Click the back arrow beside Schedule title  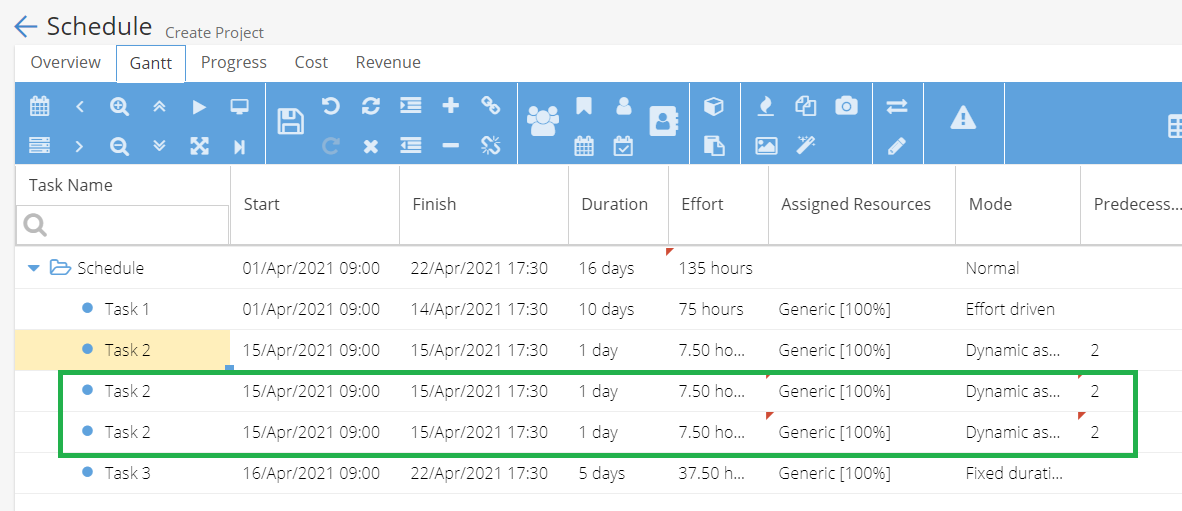click(26, 27)
